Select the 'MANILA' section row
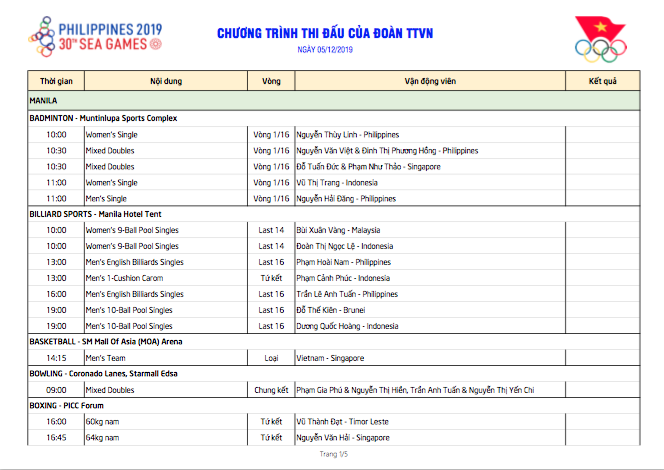 tap(334, 101)
